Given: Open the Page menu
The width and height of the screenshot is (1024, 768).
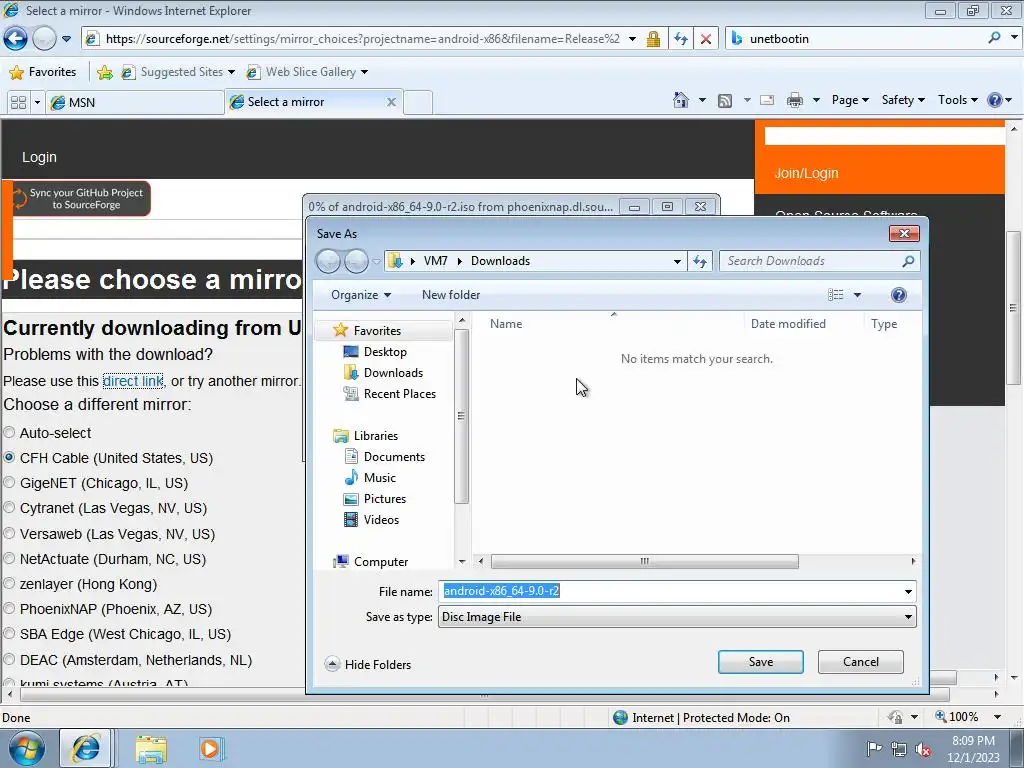Looking at the screenshot, I should tap(850, 100).
